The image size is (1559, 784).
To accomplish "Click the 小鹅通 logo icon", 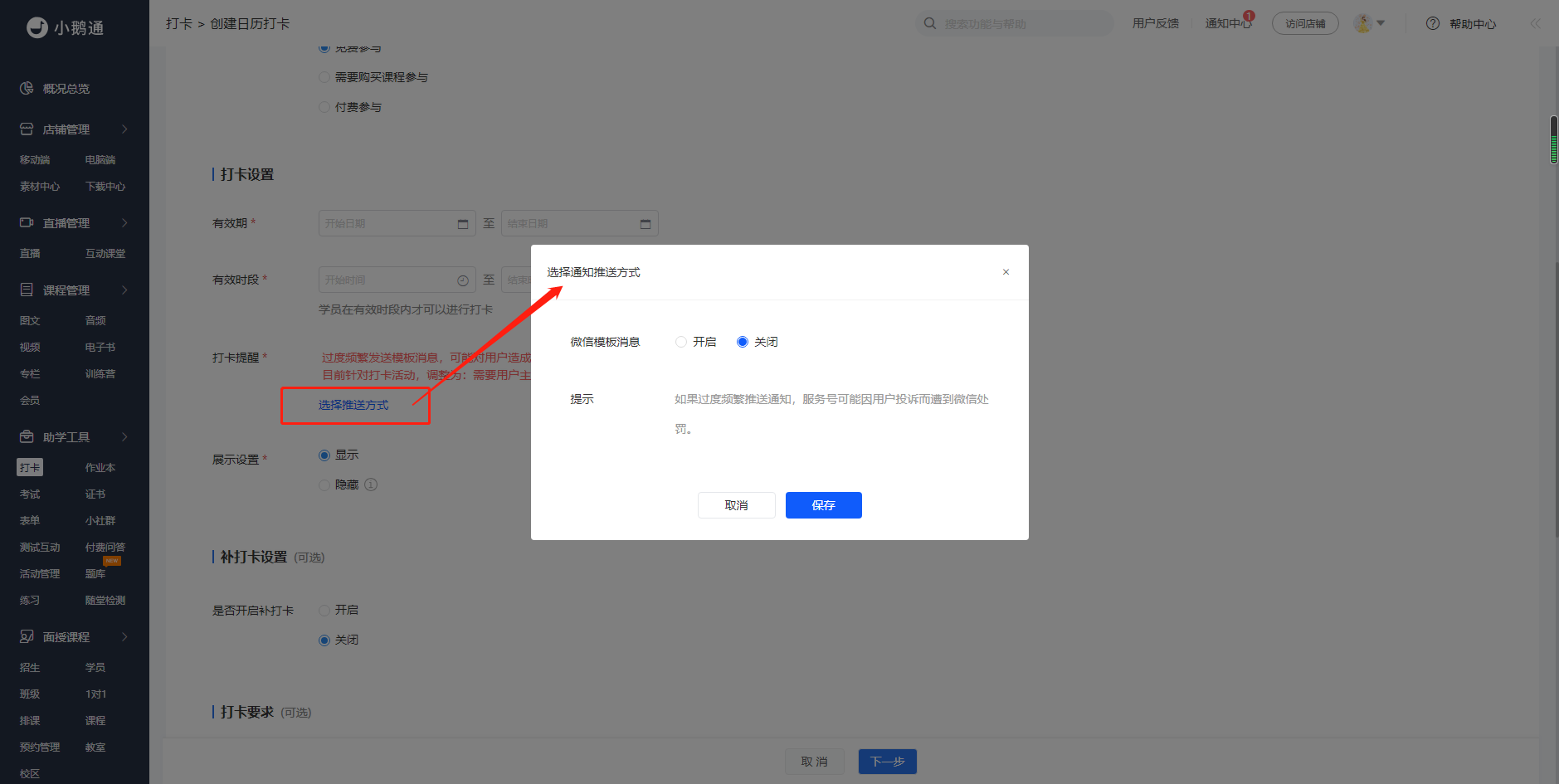I will 37,27.
